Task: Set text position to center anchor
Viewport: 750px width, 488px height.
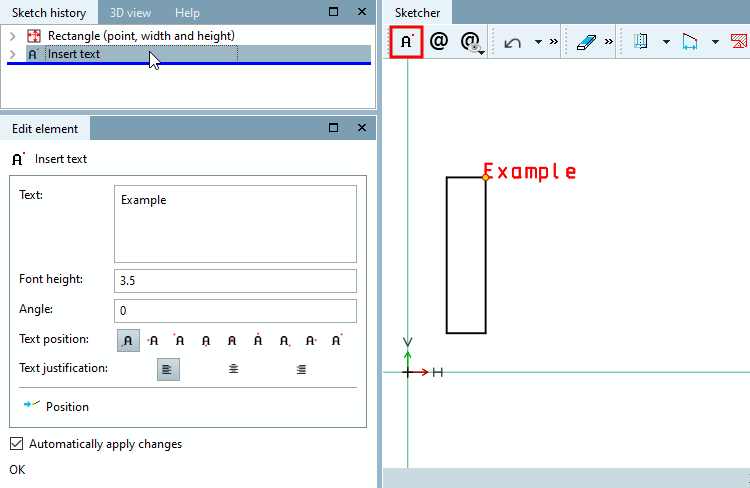Action: 232,340
